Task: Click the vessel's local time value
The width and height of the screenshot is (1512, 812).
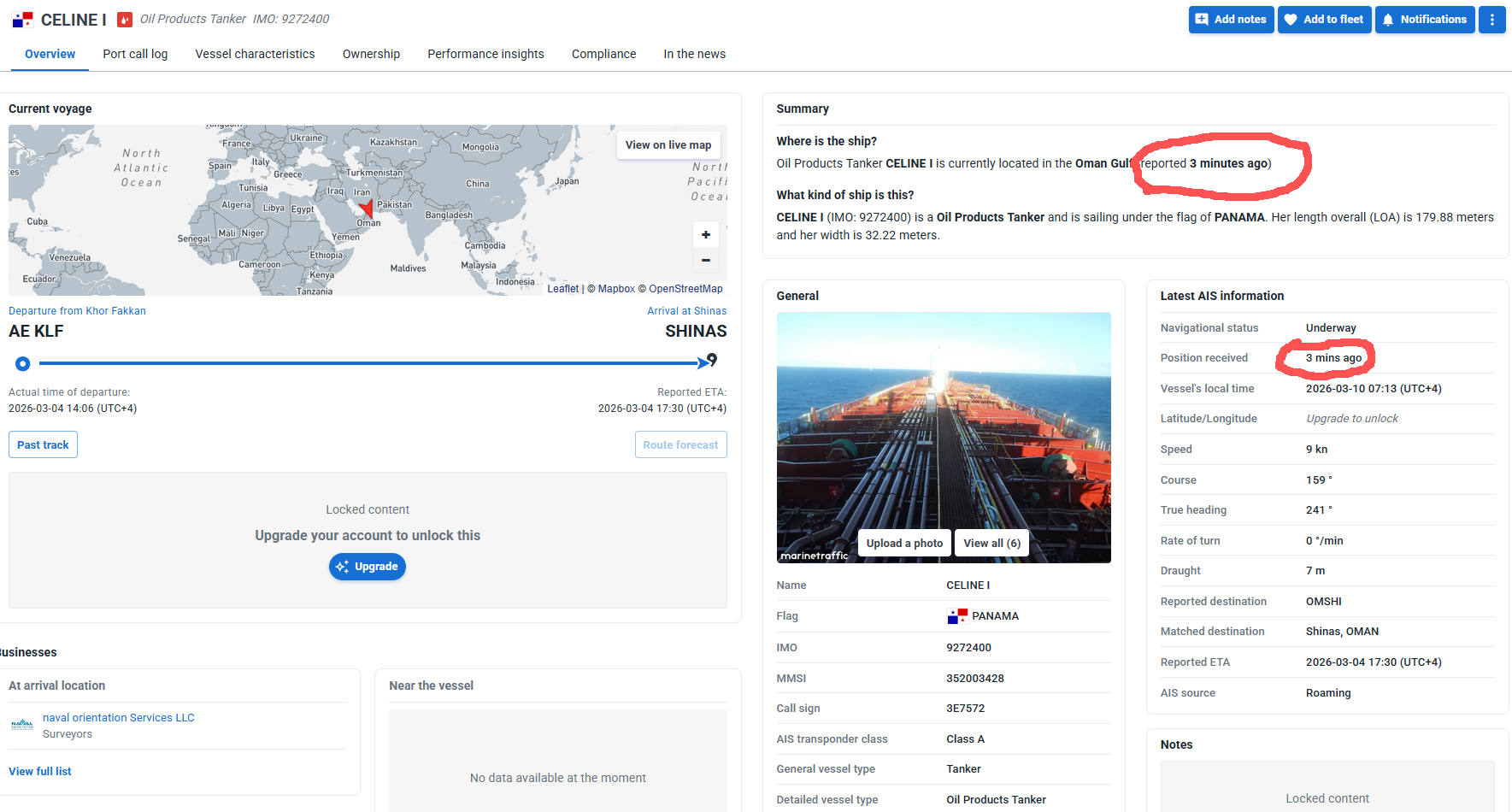Action: 1374,389
